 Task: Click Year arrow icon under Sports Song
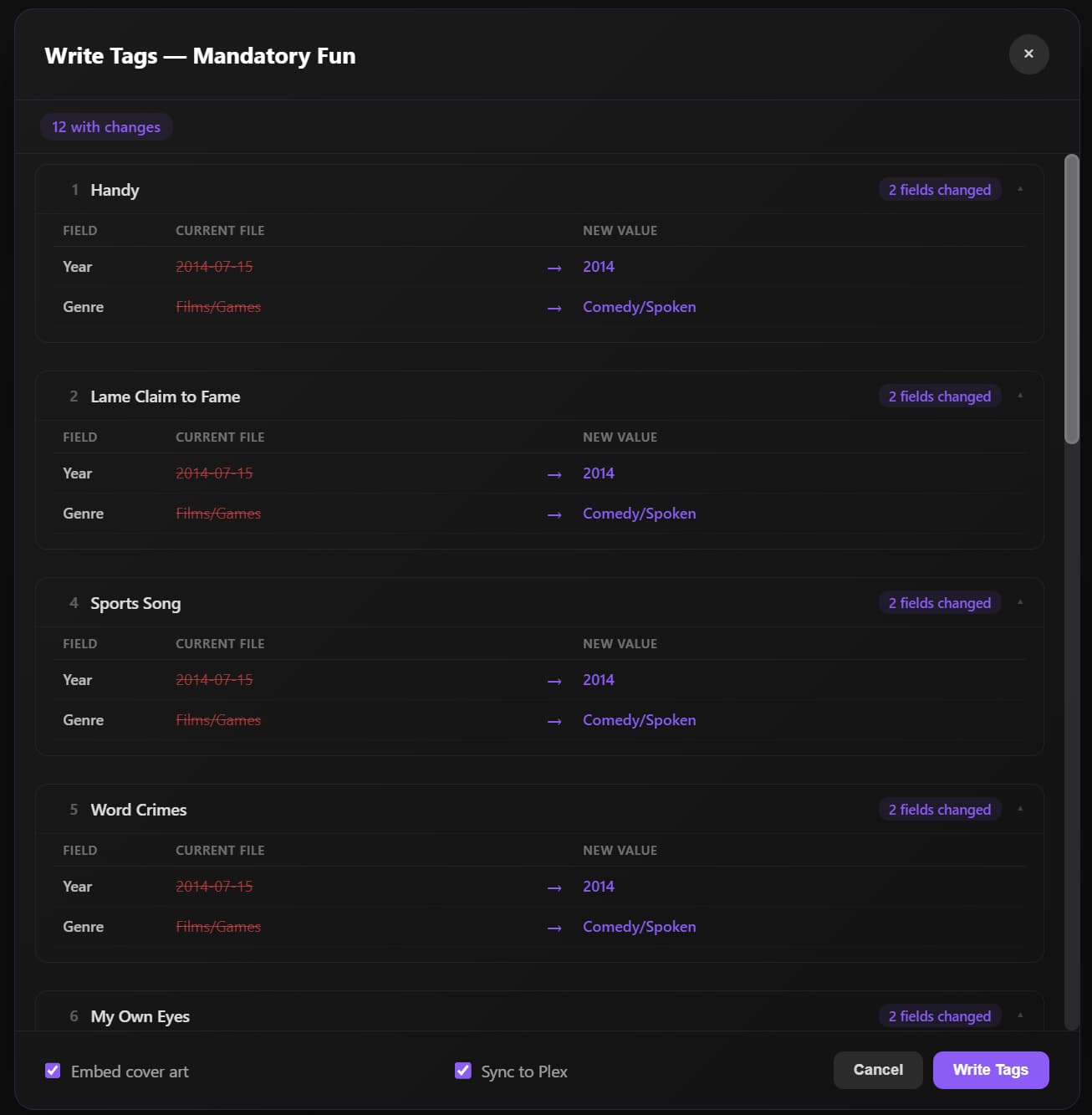click(554, 681)
